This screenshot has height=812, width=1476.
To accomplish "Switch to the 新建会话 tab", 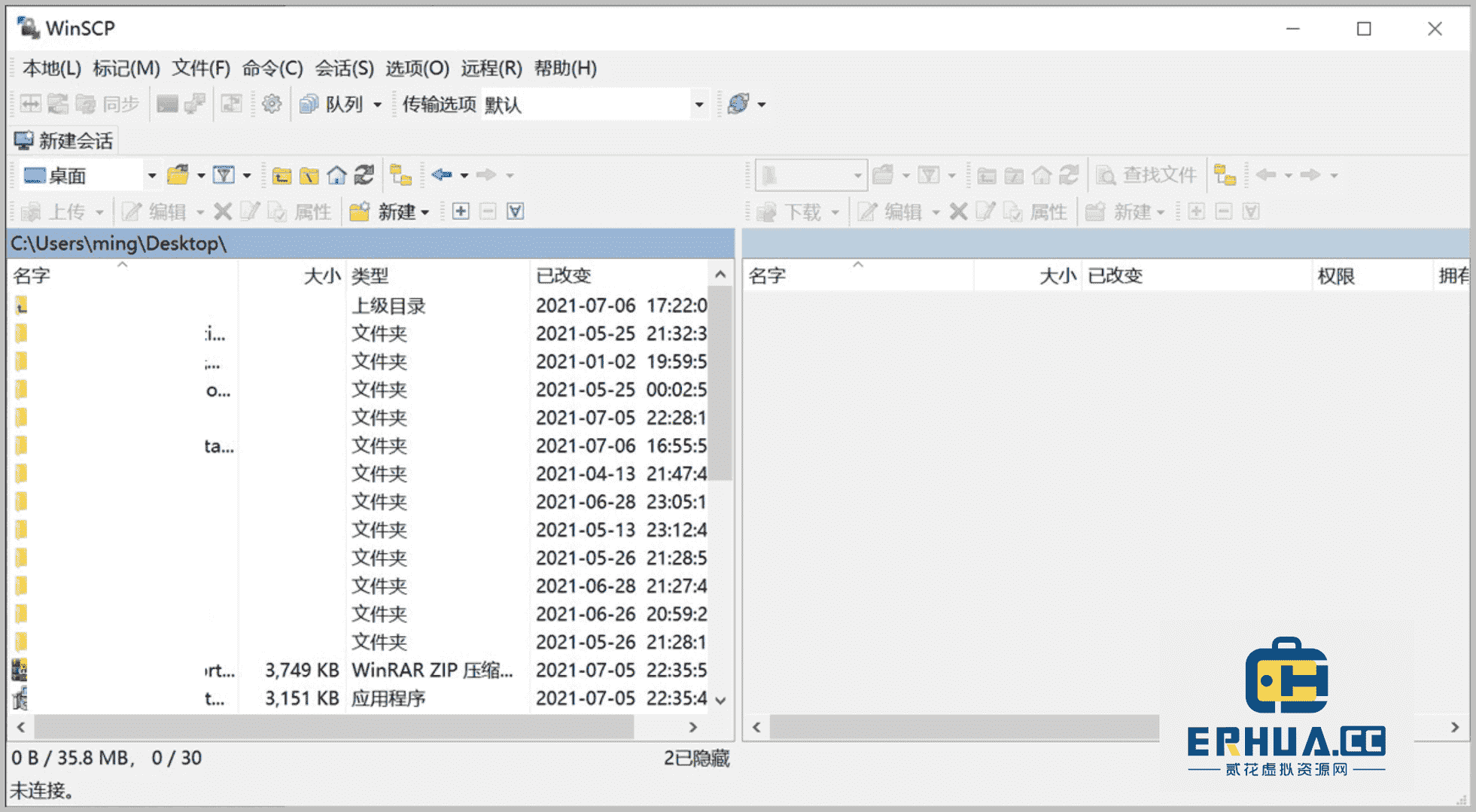I will coord(64,141).
